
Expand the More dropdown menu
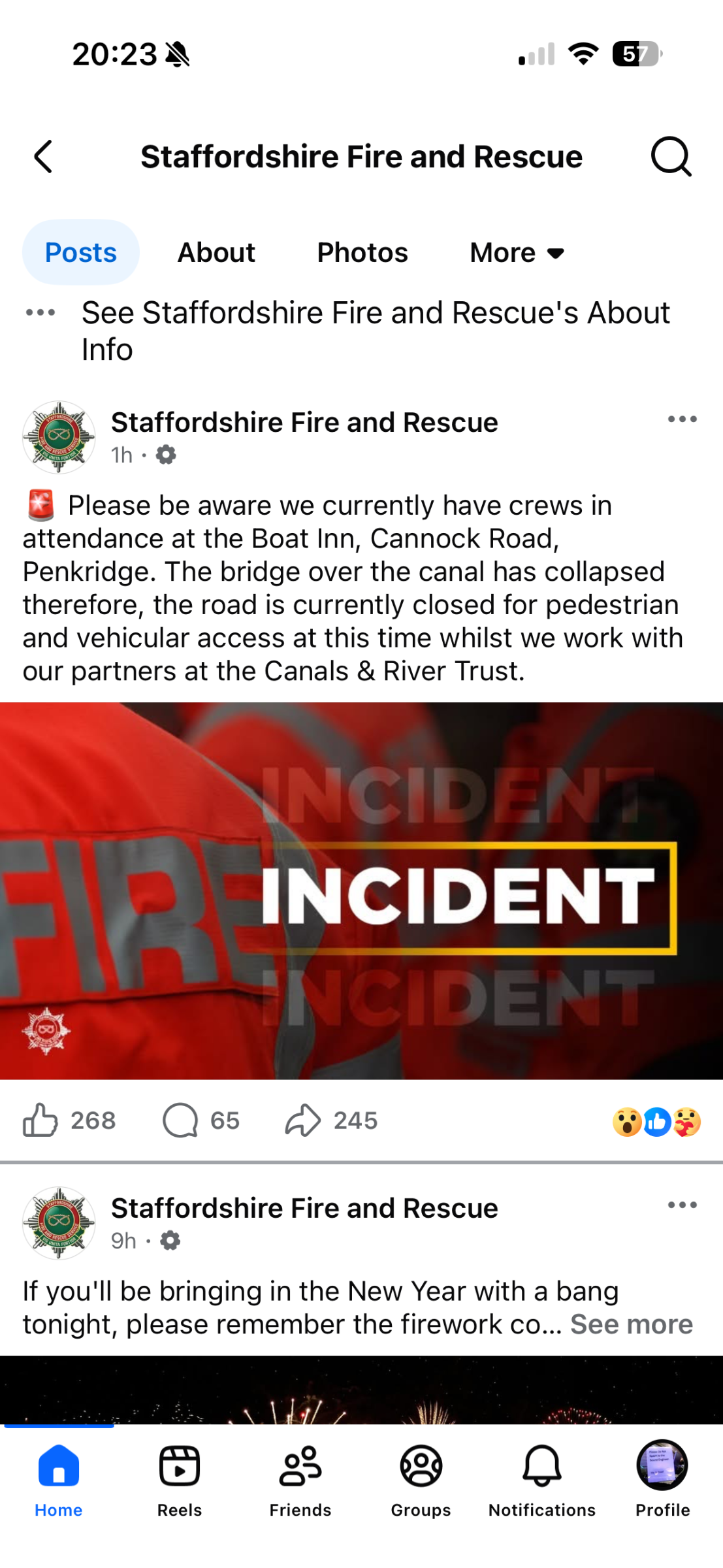517,253
